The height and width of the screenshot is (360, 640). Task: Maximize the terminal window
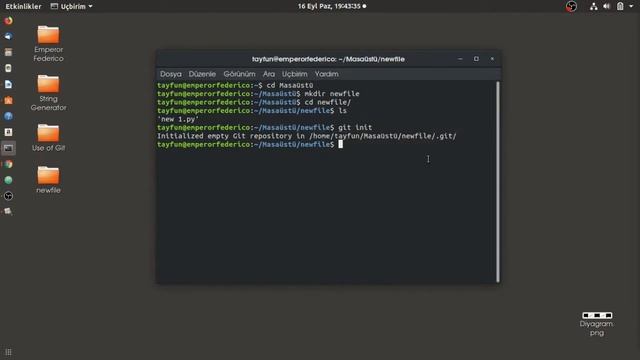pos(476,59)
